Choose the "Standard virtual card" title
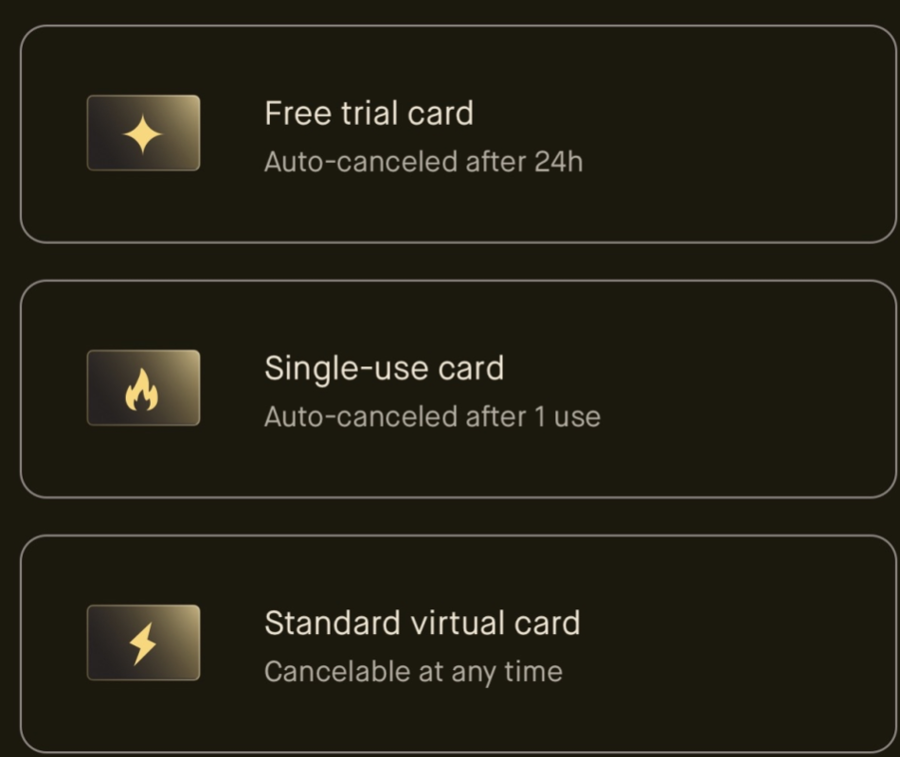 [421, 623]
